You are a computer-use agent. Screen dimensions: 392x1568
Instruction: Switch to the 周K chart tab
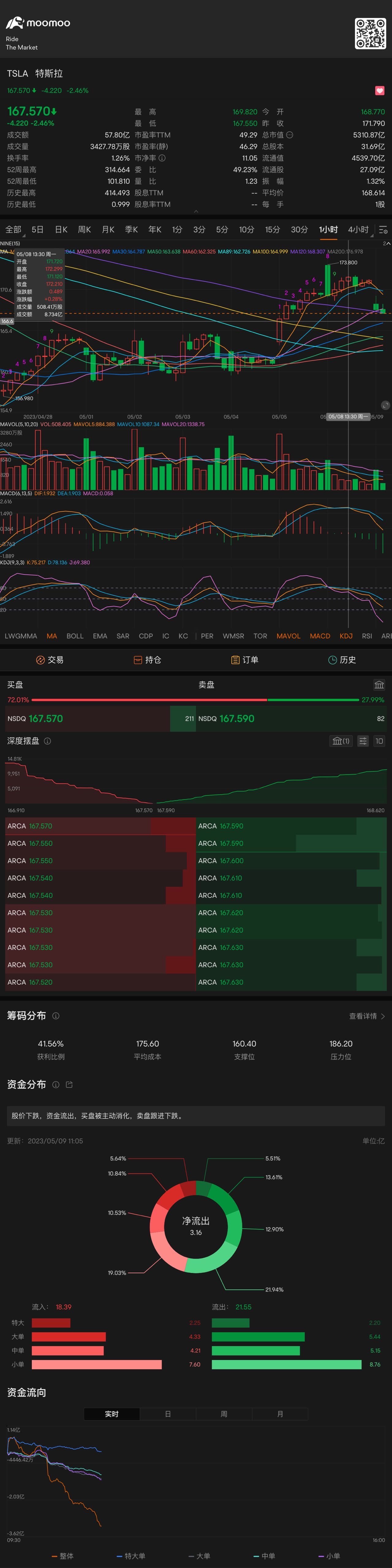(x=84, y=229)
